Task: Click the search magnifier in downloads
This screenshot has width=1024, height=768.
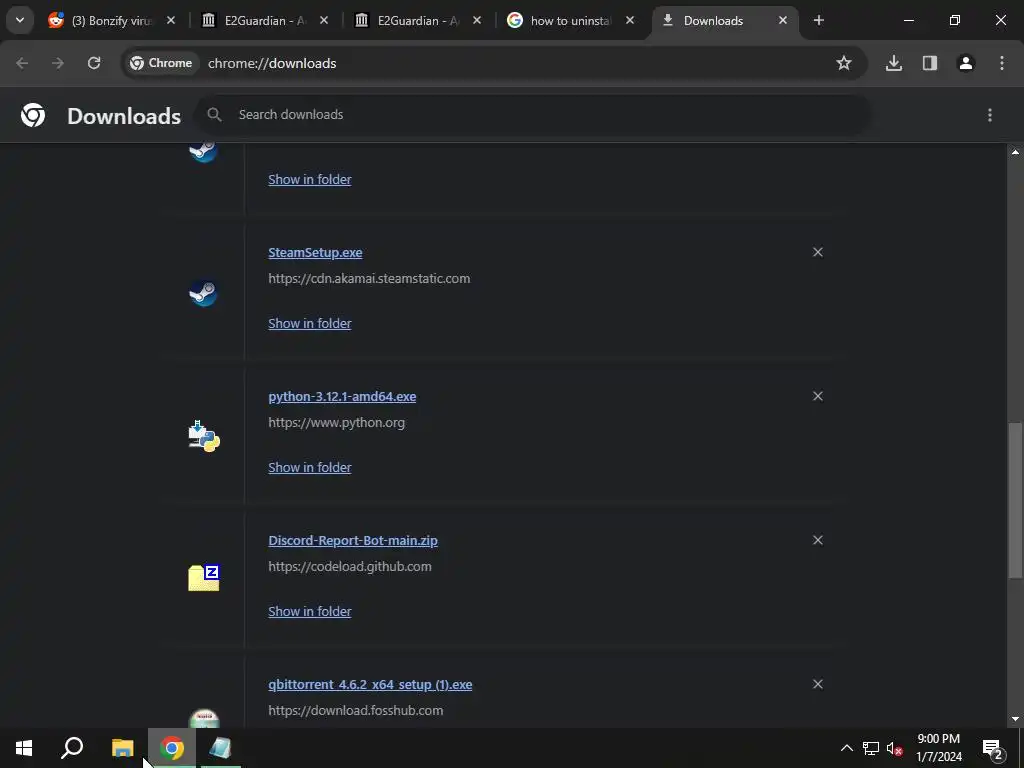Action: (x=214, y=114)
